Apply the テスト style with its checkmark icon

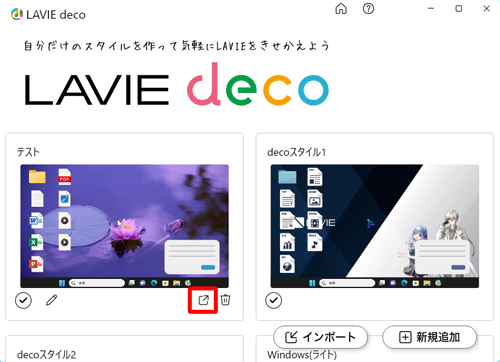23,300
